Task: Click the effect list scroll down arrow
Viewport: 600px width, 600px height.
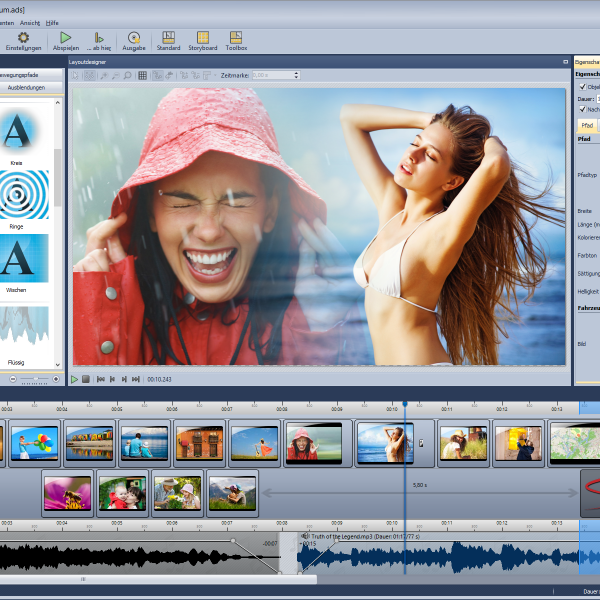Action: click(58, 365)
